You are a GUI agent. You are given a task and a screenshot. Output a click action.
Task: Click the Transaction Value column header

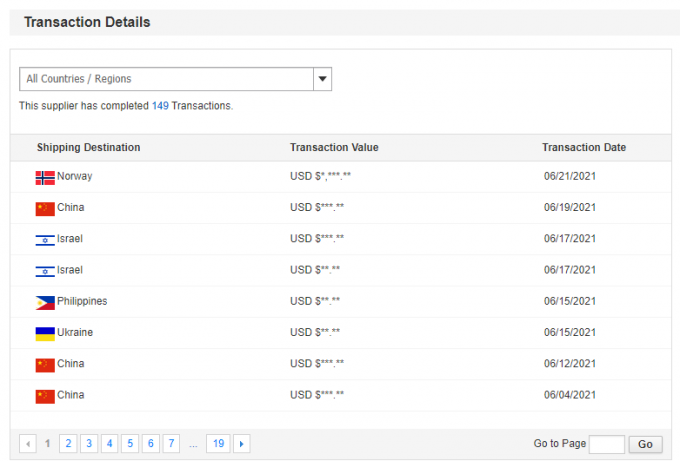[334, 148]
